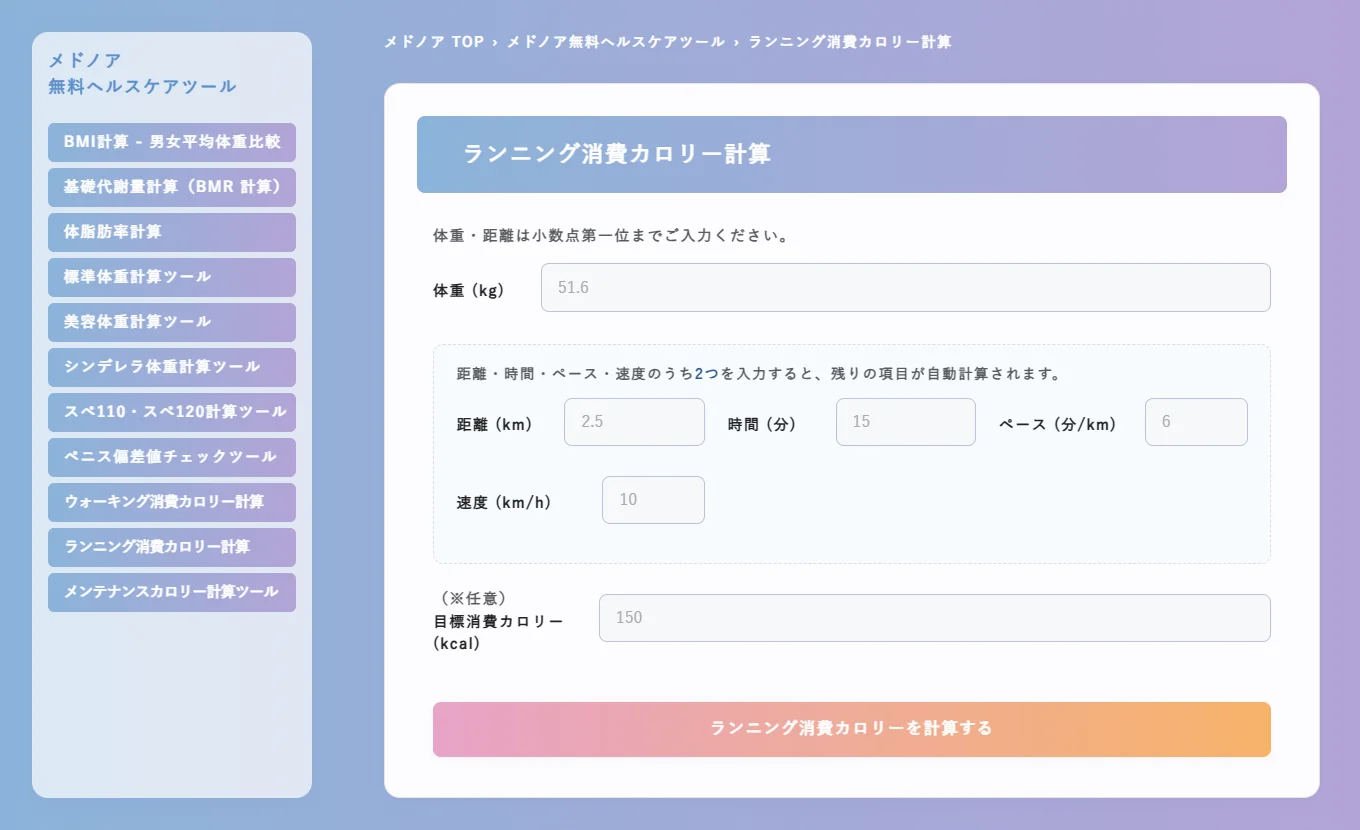The image size is (1360, 830).
Task: Open the スペ110・スペ120計算ツール
Action: point(171,412)
